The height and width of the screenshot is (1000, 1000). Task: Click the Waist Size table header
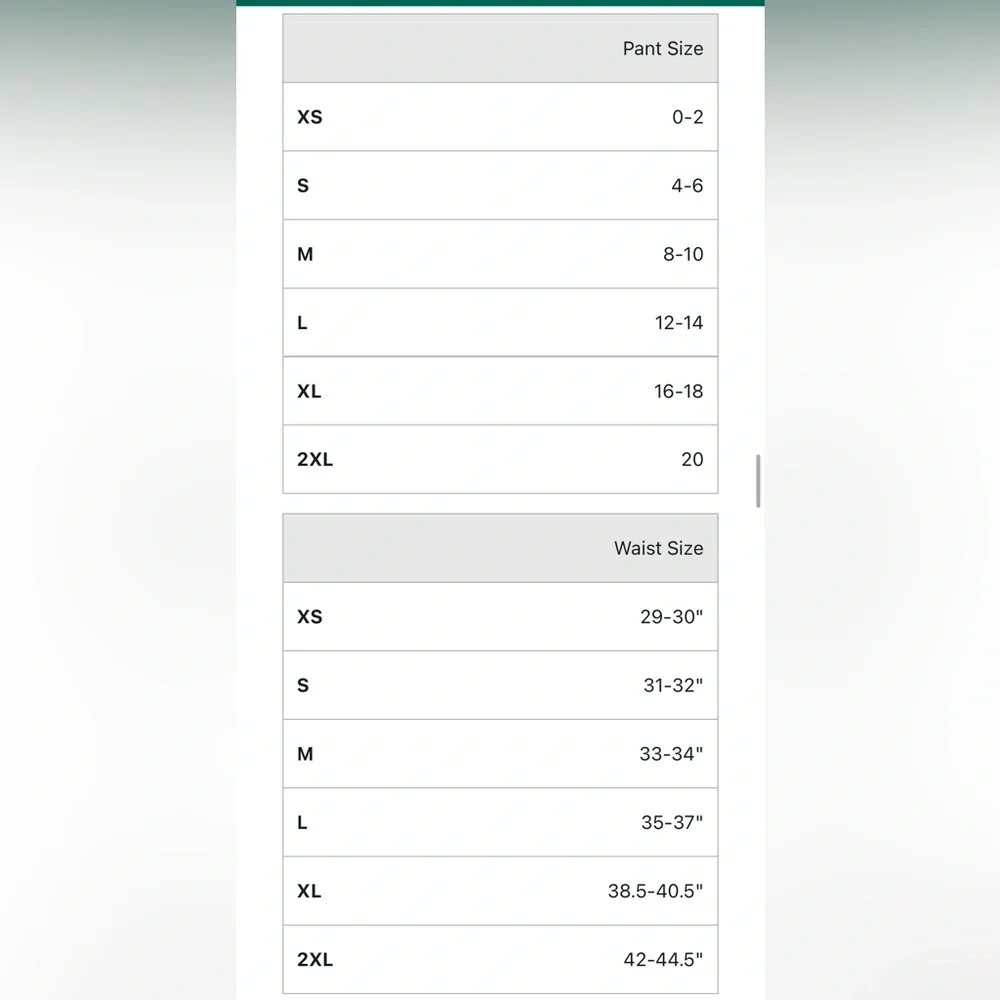[658, 548]
